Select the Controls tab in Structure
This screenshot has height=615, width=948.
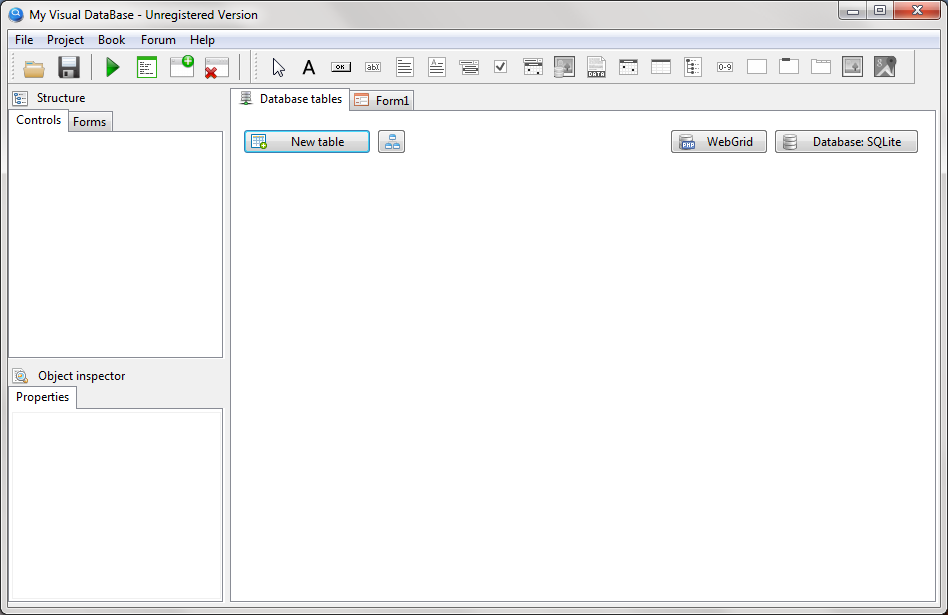coord(38,120)
